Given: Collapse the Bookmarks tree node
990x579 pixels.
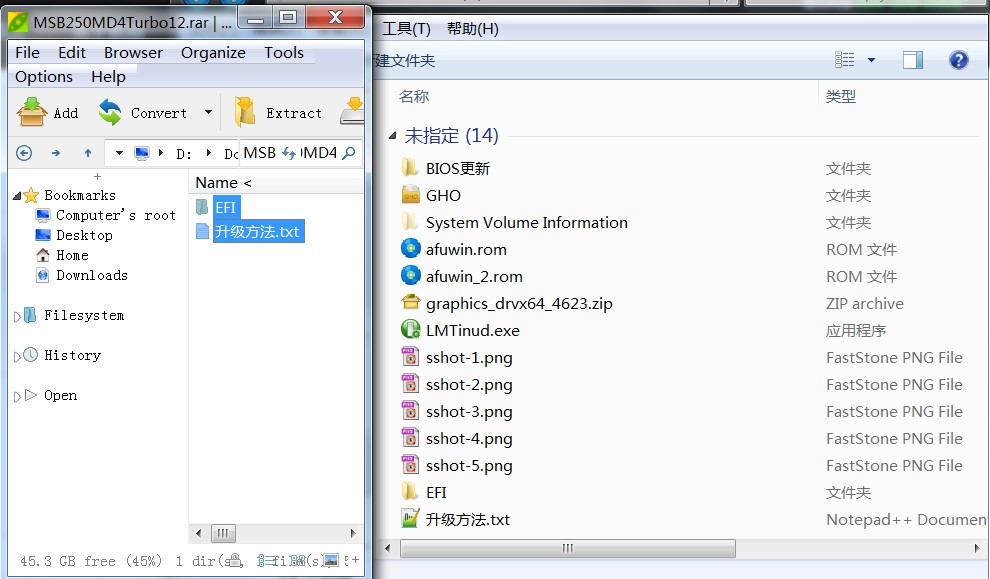Looking at the screenshot, I should (x=17, y=196).
